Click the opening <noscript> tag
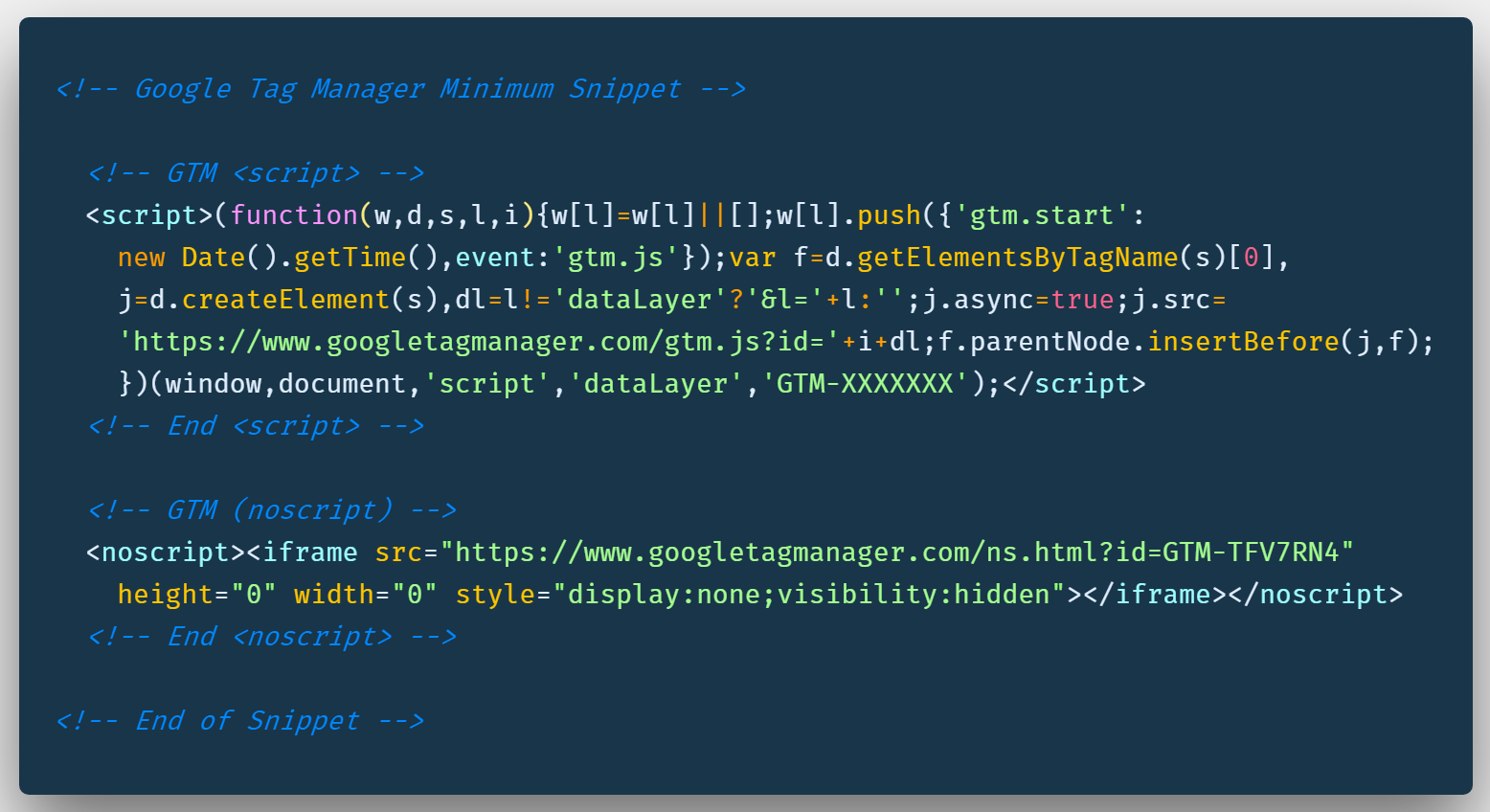 [166, 553]
